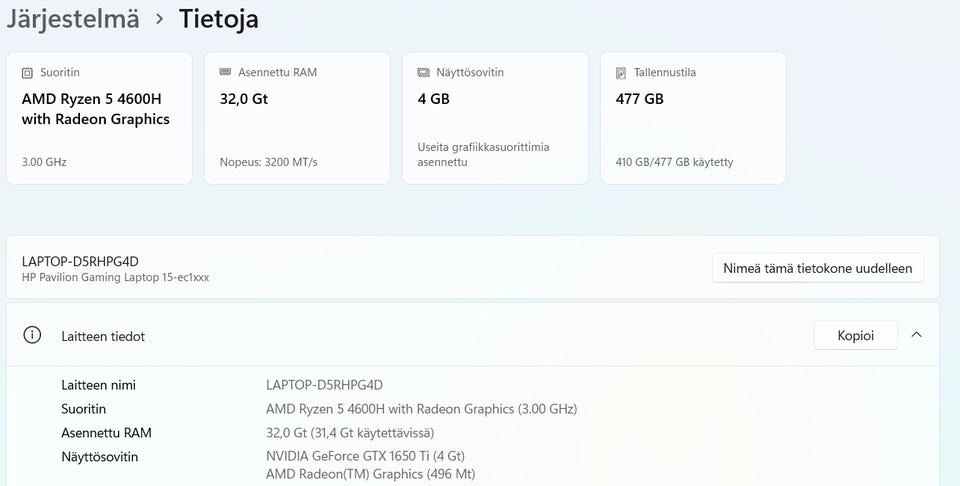Click the display adapter icon beside Näyttösovitin
The height and width of the screenshot is (486, 960).
[423, 73]
